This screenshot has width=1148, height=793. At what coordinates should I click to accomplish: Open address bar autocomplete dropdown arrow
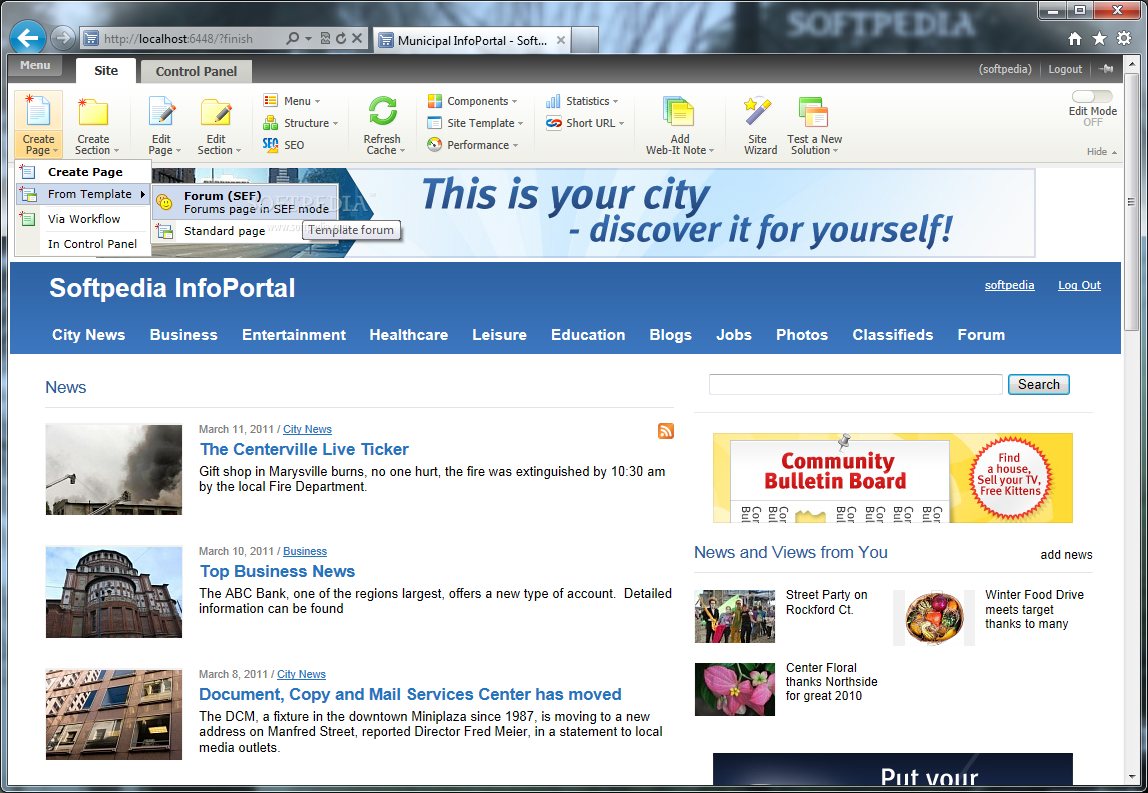[x=308, y=38]
